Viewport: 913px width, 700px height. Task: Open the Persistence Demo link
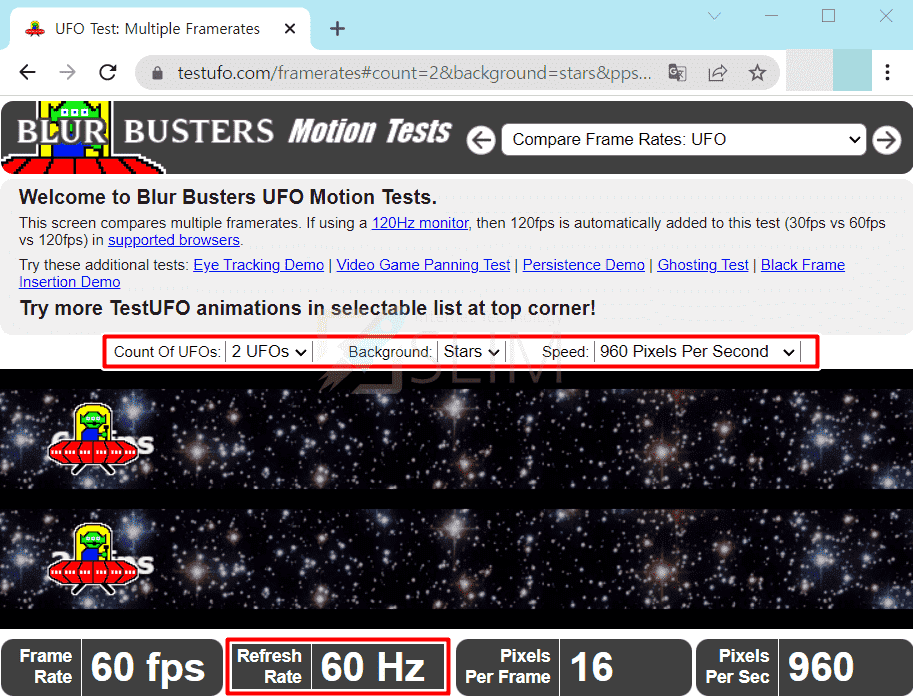tap(583, 265)
